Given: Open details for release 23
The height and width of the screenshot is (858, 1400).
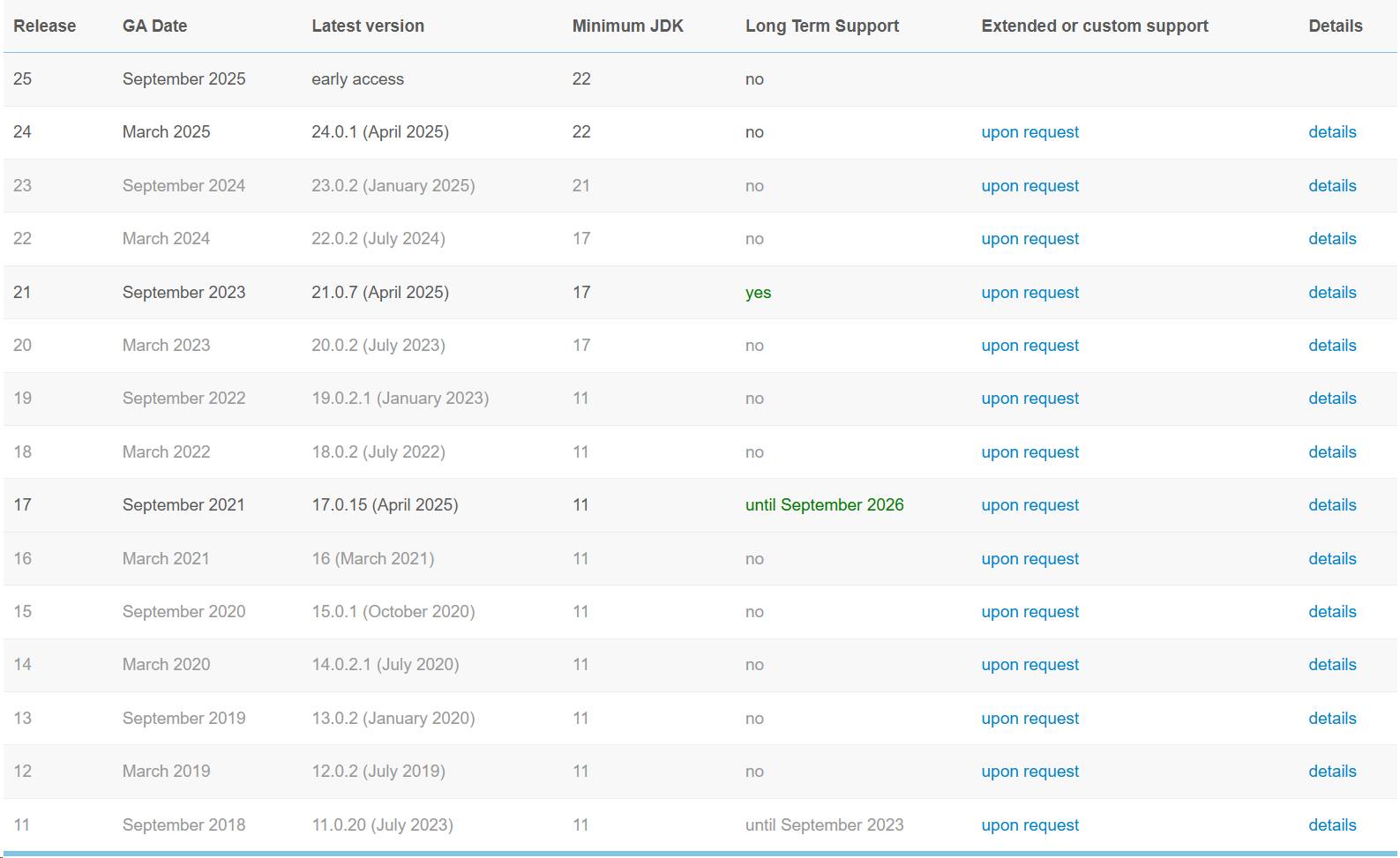Looking at the screenshot, I should click(1332, 186).
